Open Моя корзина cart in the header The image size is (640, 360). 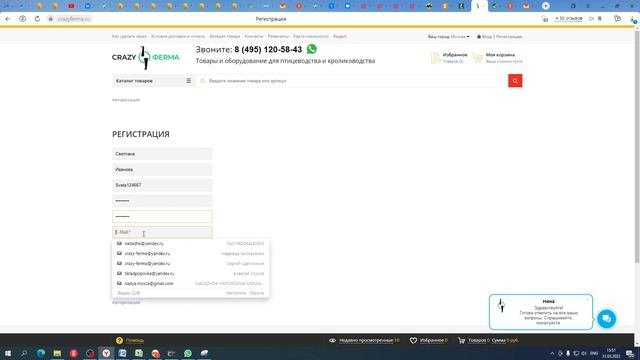pyautogui.click(x=497, y=58)
